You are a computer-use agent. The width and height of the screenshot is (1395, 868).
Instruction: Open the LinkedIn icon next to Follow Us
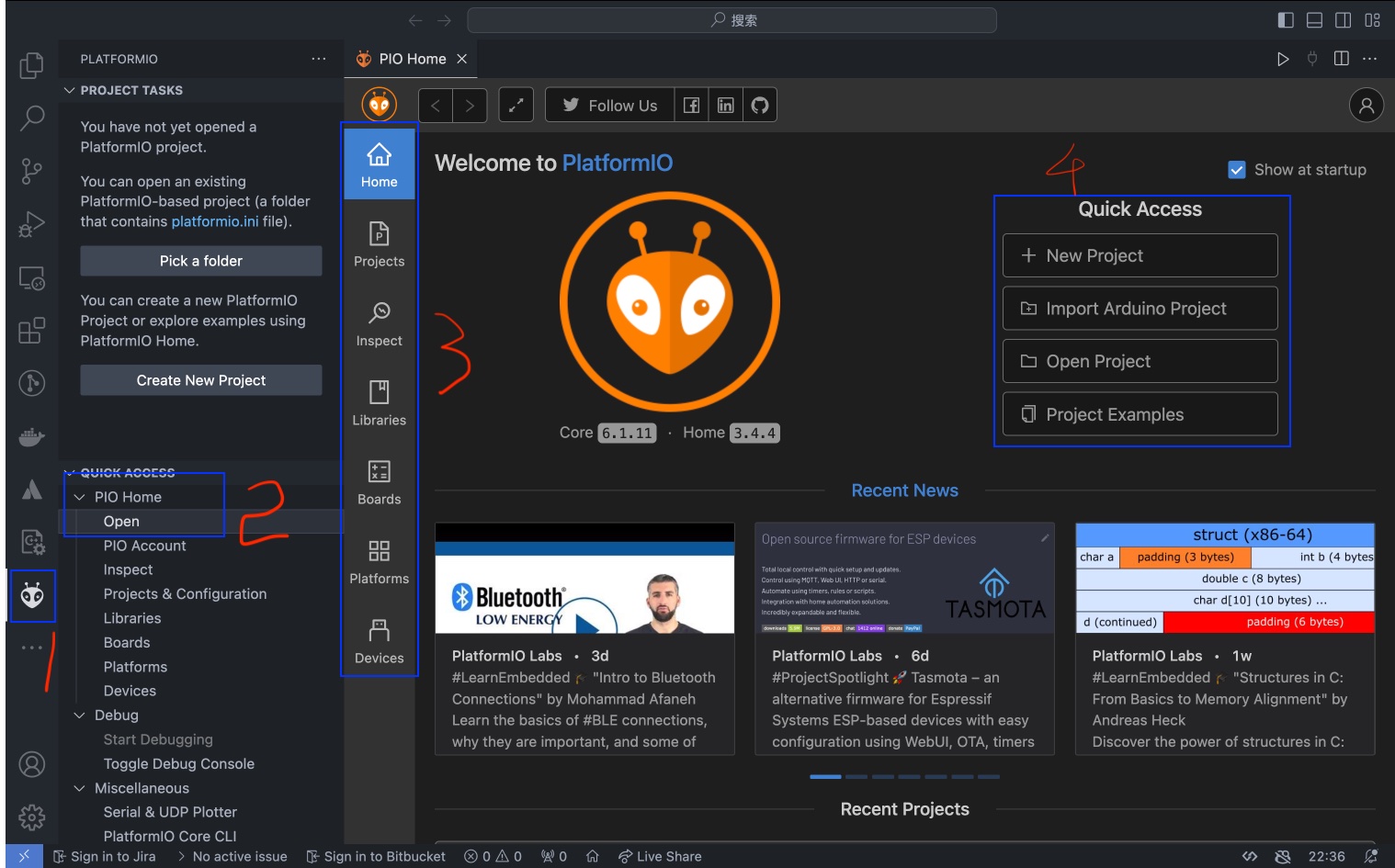tap(726, 105)
